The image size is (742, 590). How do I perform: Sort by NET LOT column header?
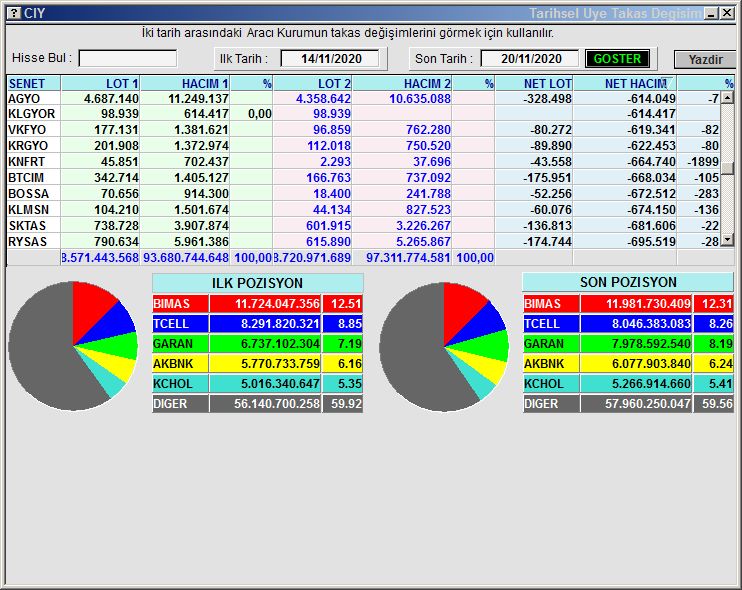(x=534, y=84)
